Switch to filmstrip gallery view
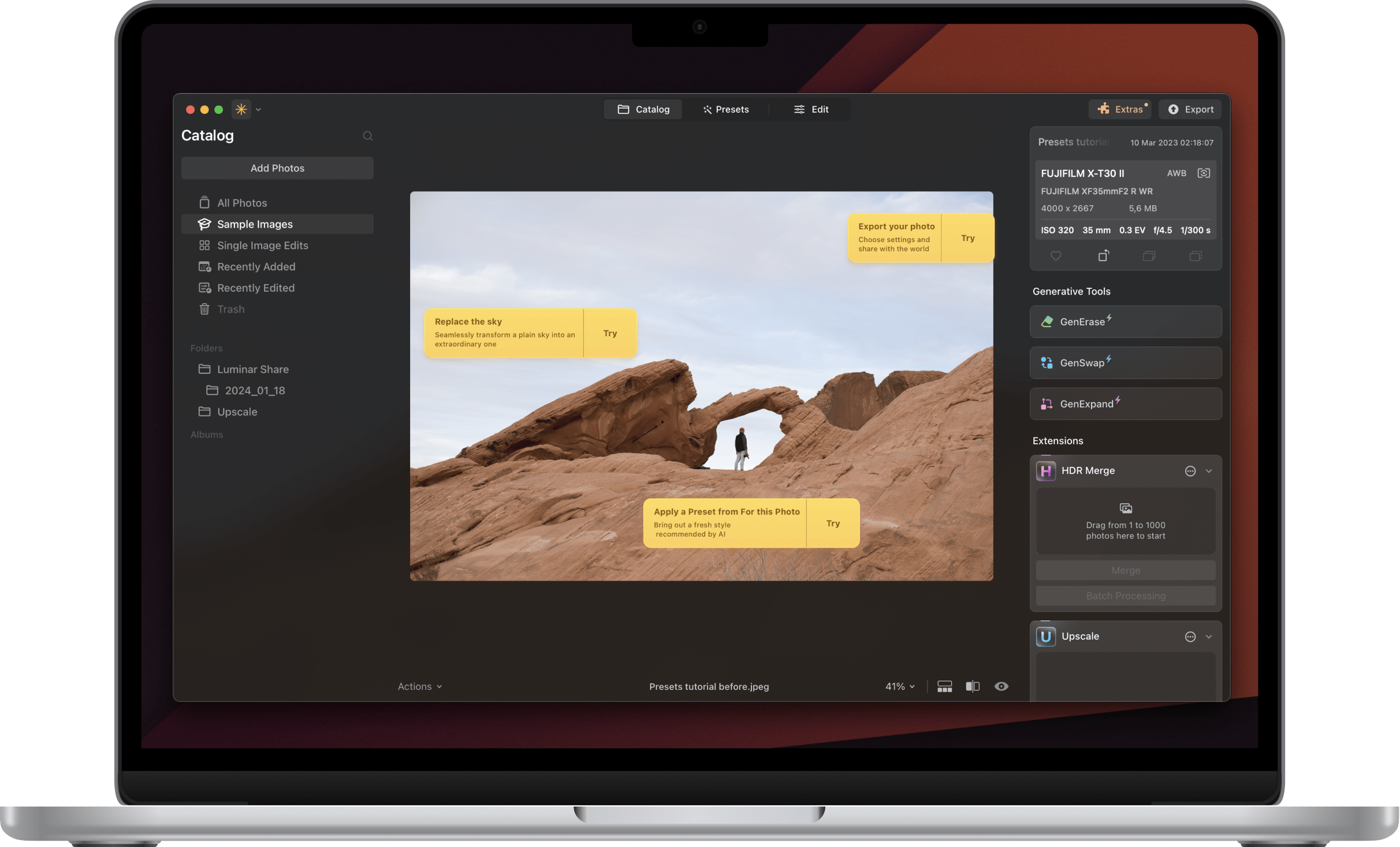The image size is (1400, 847). [944, 686]
